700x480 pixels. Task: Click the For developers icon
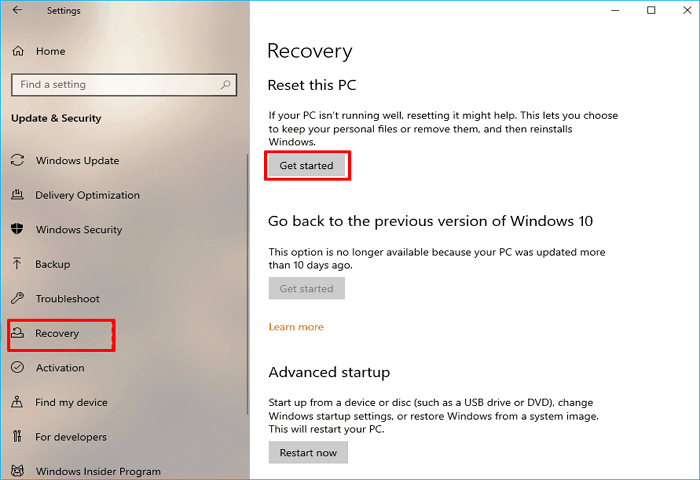(x=17, y=437)
